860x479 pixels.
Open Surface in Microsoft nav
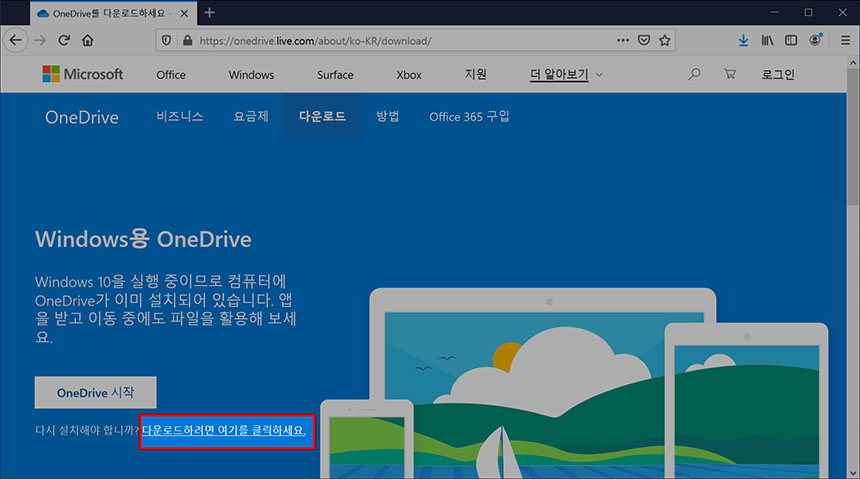pyautogui.click(x=335, y=75)
